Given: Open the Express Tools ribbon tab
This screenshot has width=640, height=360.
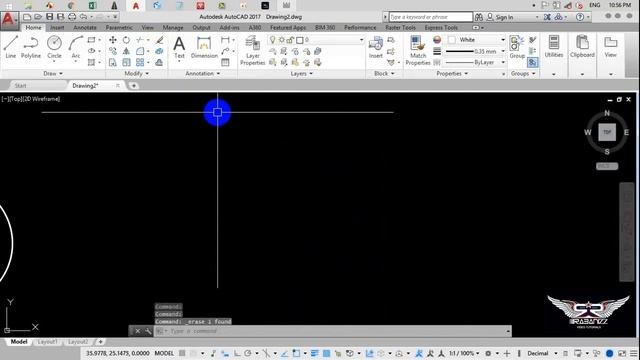Looking at the screenshot, I should coord(441,28).
